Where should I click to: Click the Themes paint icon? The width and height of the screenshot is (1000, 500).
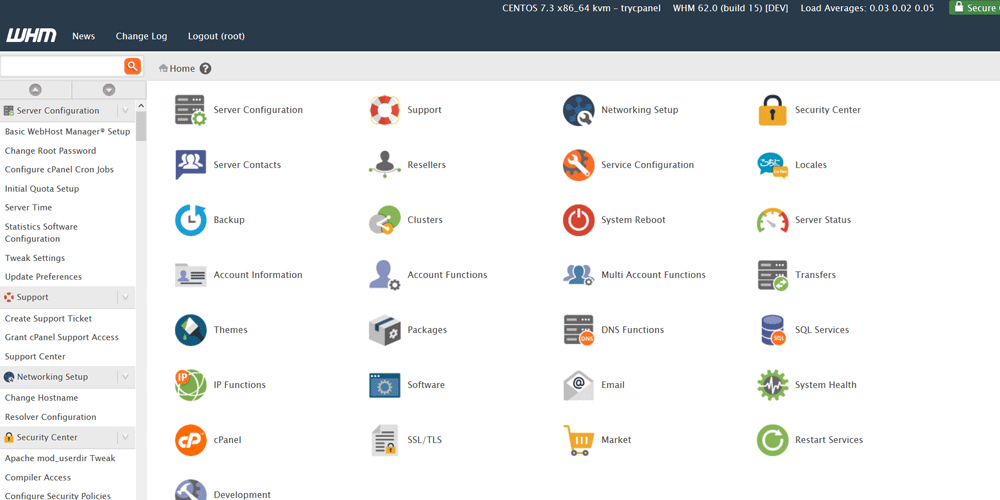(x=190, y=330)
